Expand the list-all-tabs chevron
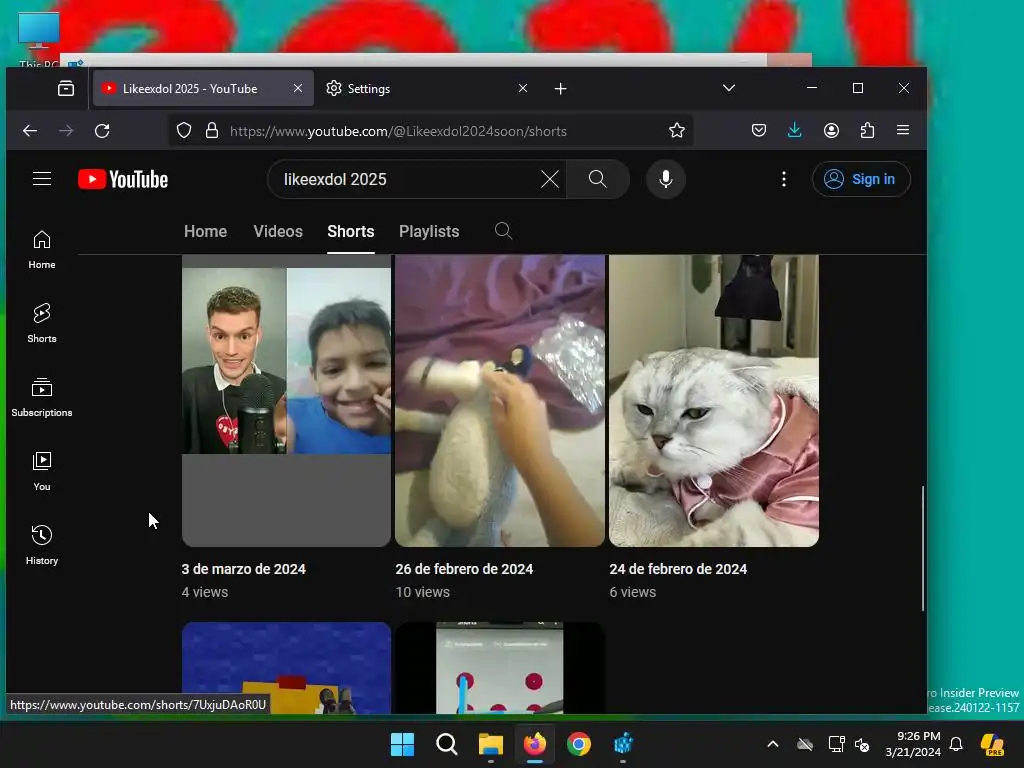Viewport: 1024px width, 768px height. click(729, 88)
